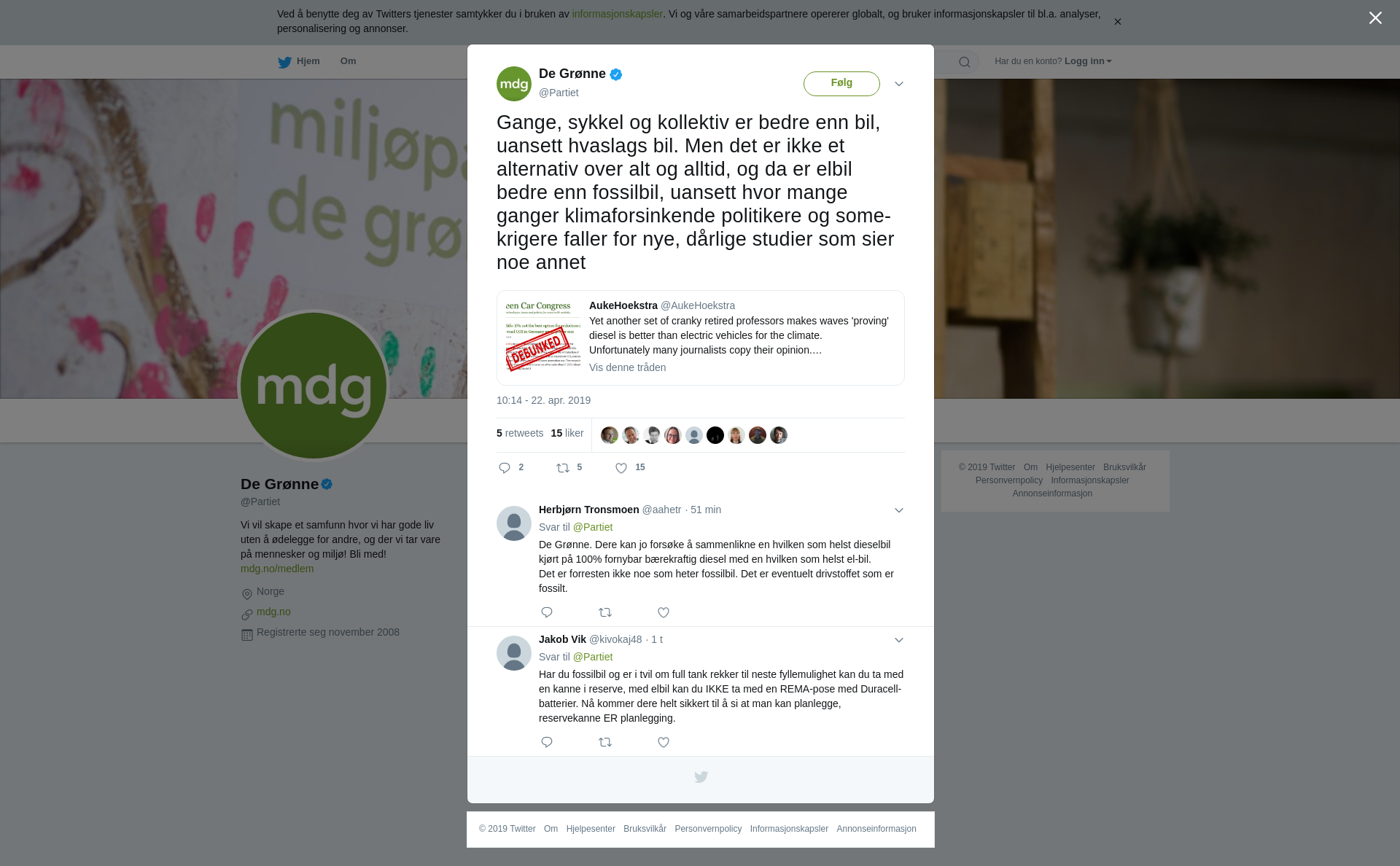Viewport: 1400px width, 866px height.
Task: Click the reply icon under main tweet
Action: pyautogui.click(x=505, y=468)
